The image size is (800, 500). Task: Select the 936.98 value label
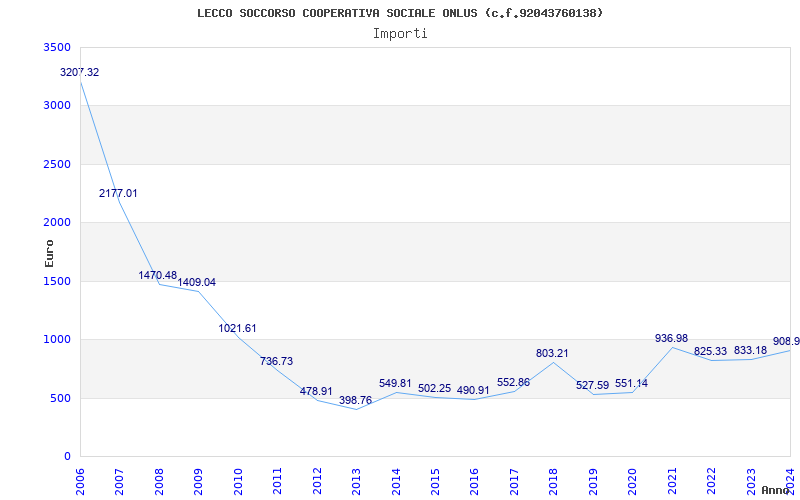(x=671, y=338)
